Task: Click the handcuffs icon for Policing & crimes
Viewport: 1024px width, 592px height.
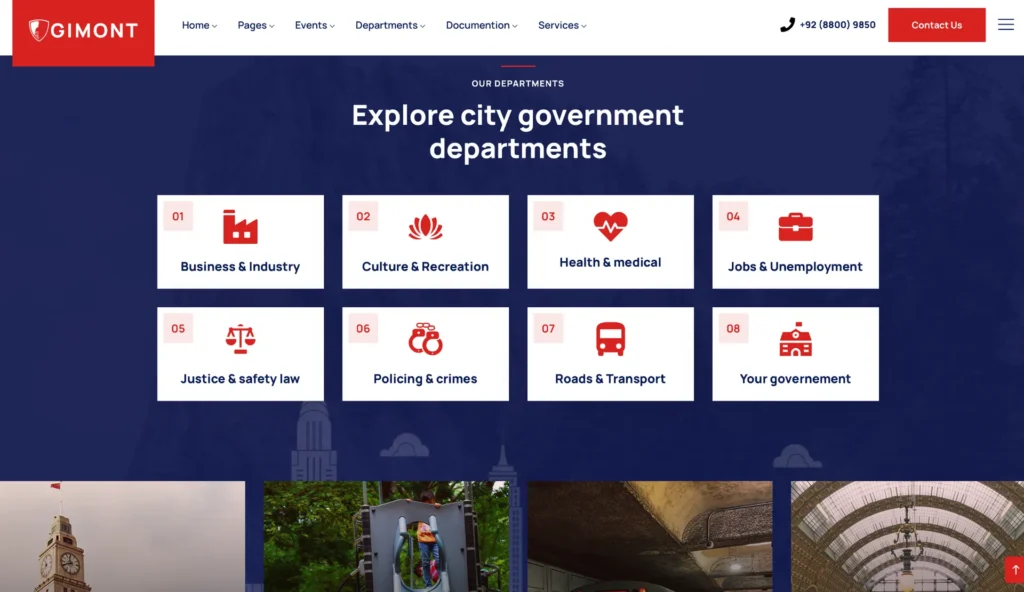Action: point(425,339)
